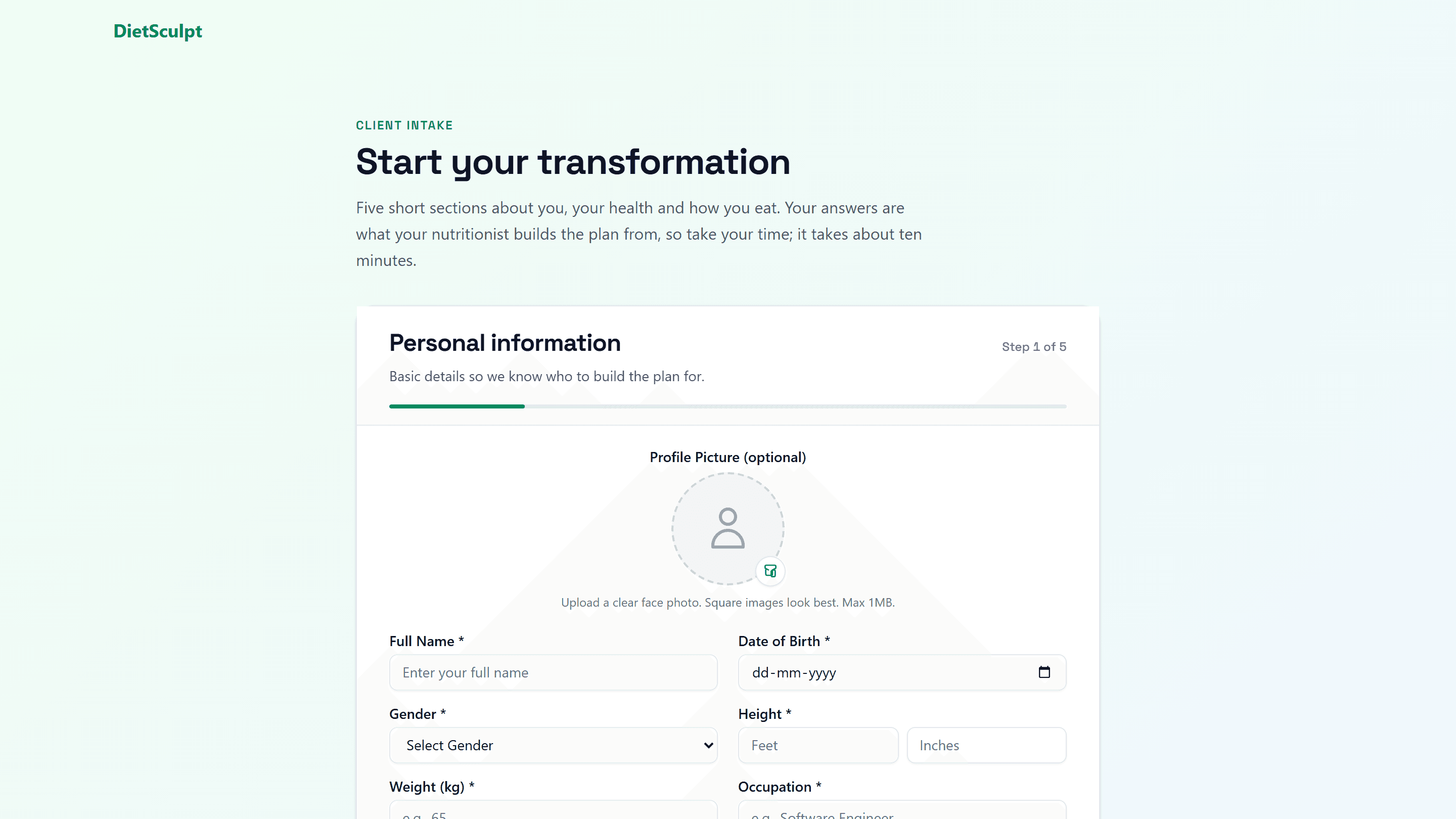Click the 'Date of Birth *' label
The width and height of the screenshot is (1456, 819).
(784, 641)
